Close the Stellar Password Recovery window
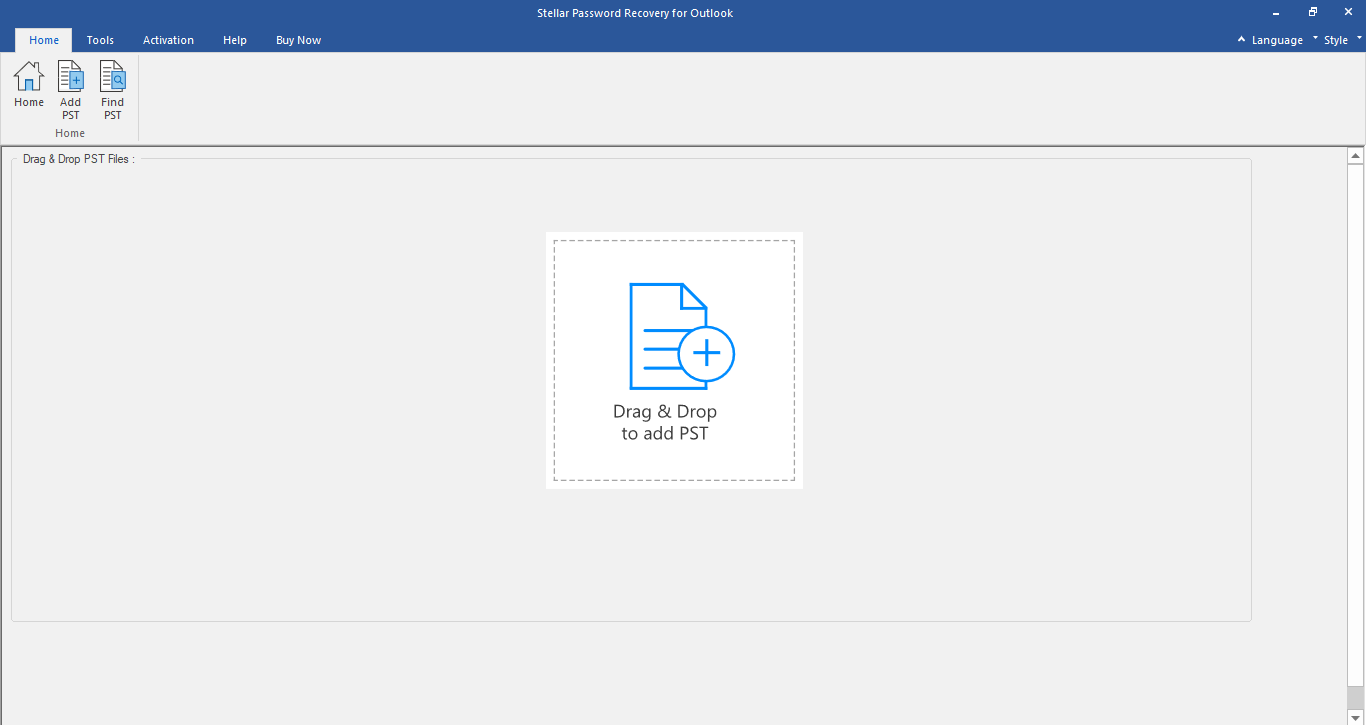Screen dimensions: 1366x725 tap(1347, 13)
